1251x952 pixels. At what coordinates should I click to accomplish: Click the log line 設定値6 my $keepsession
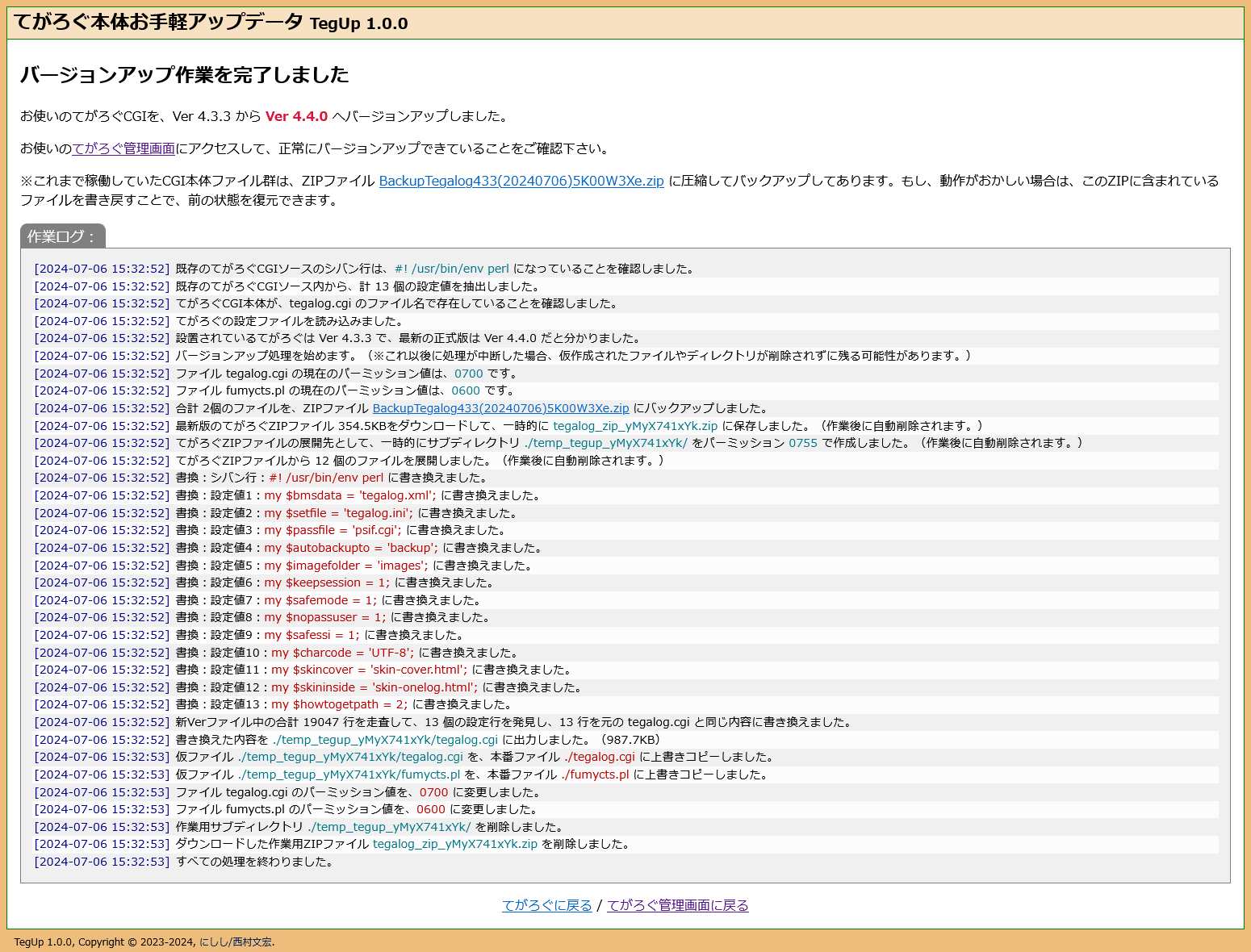coord(625,582)
